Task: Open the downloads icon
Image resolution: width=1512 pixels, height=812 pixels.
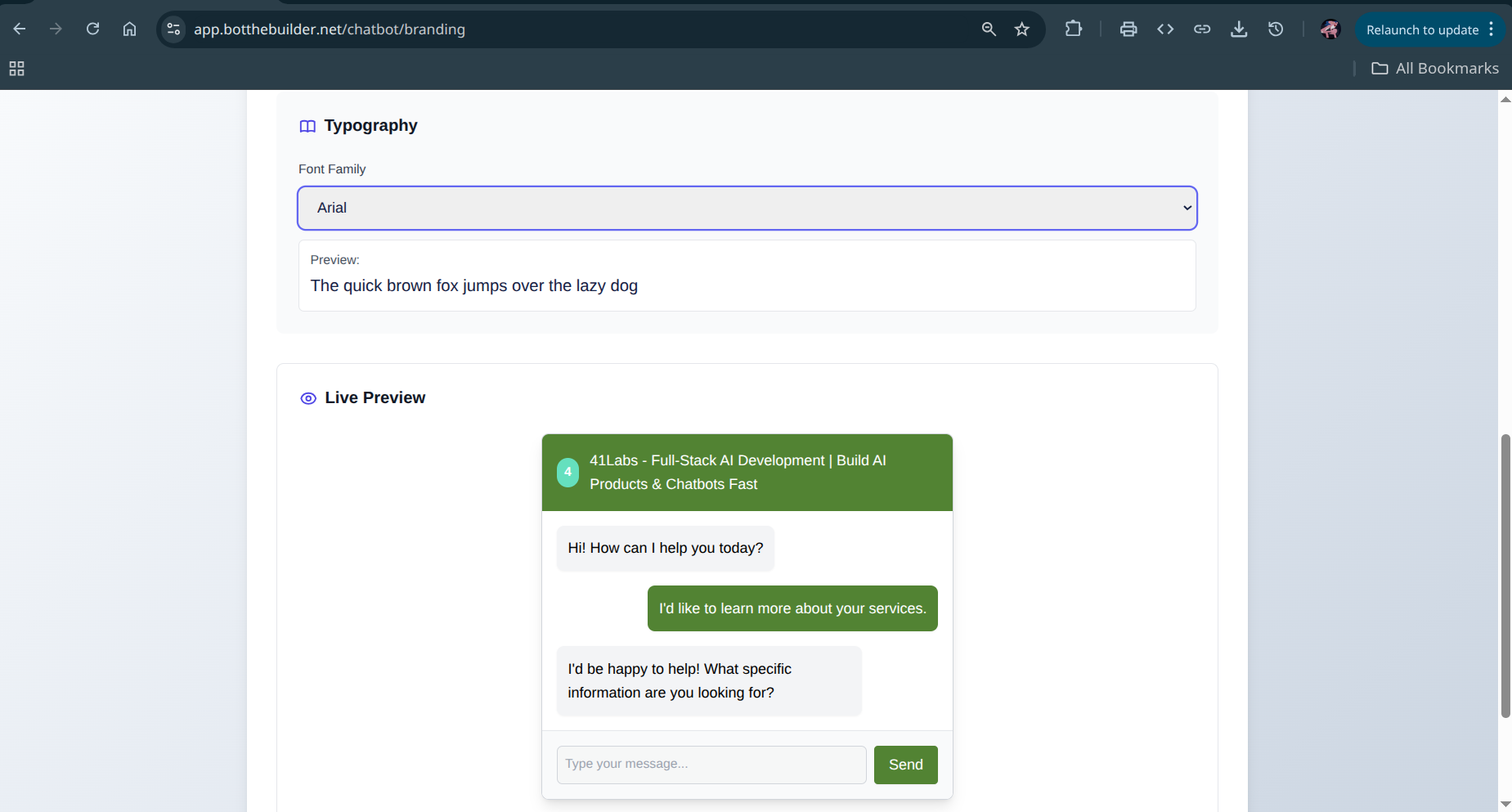Action: pyautogui.click(x=1240, y=29)
